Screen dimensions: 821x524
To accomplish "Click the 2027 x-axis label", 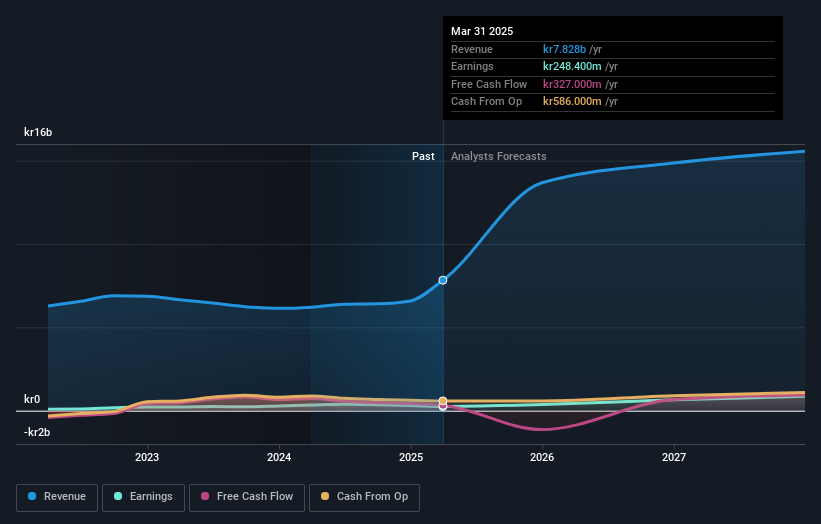I will [x=674, y=457].
